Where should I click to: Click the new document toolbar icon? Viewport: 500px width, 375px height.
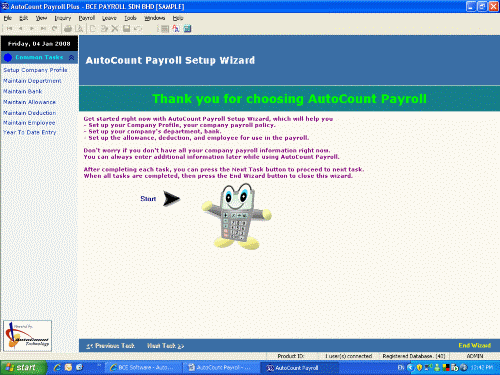[x=93, y=29]
